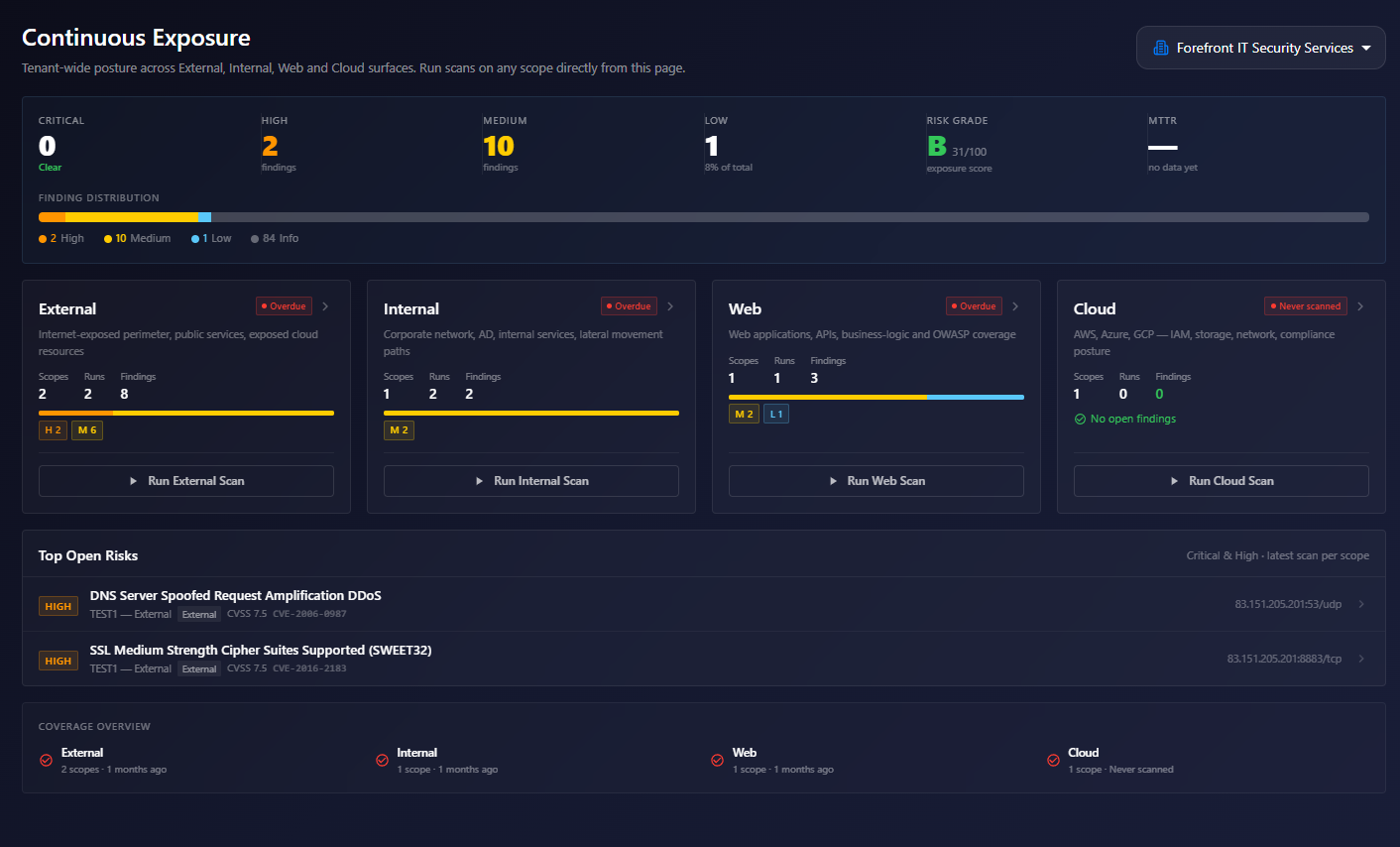Select the Never scanned status on Cloud card
Viewport: 1400px width, 847px height.
1306,306
